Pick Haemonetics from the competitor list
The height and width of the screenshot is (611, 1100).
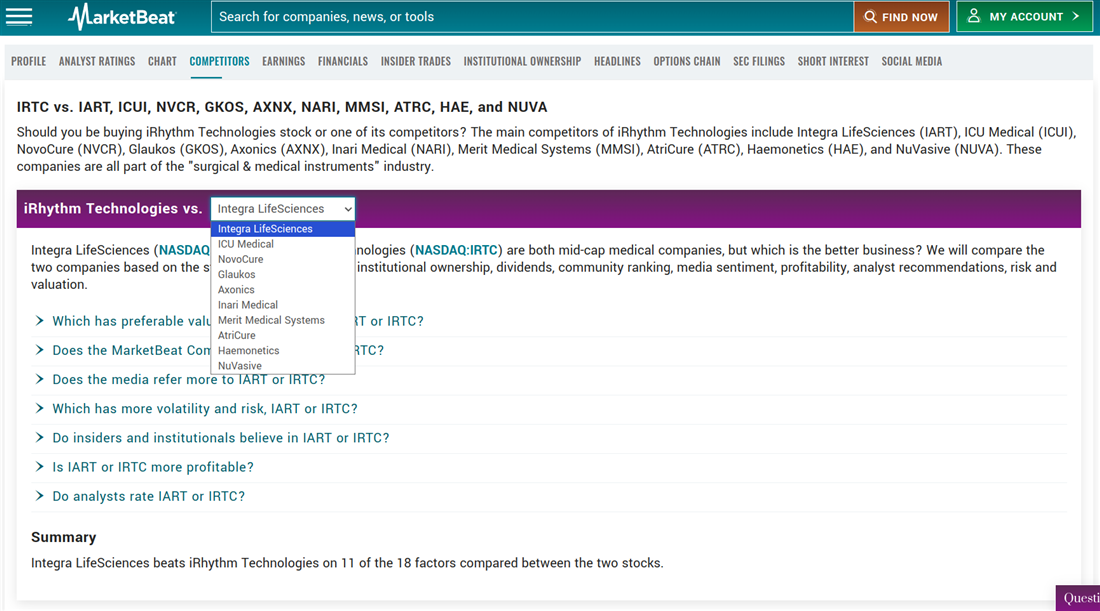tap(249, 351)
